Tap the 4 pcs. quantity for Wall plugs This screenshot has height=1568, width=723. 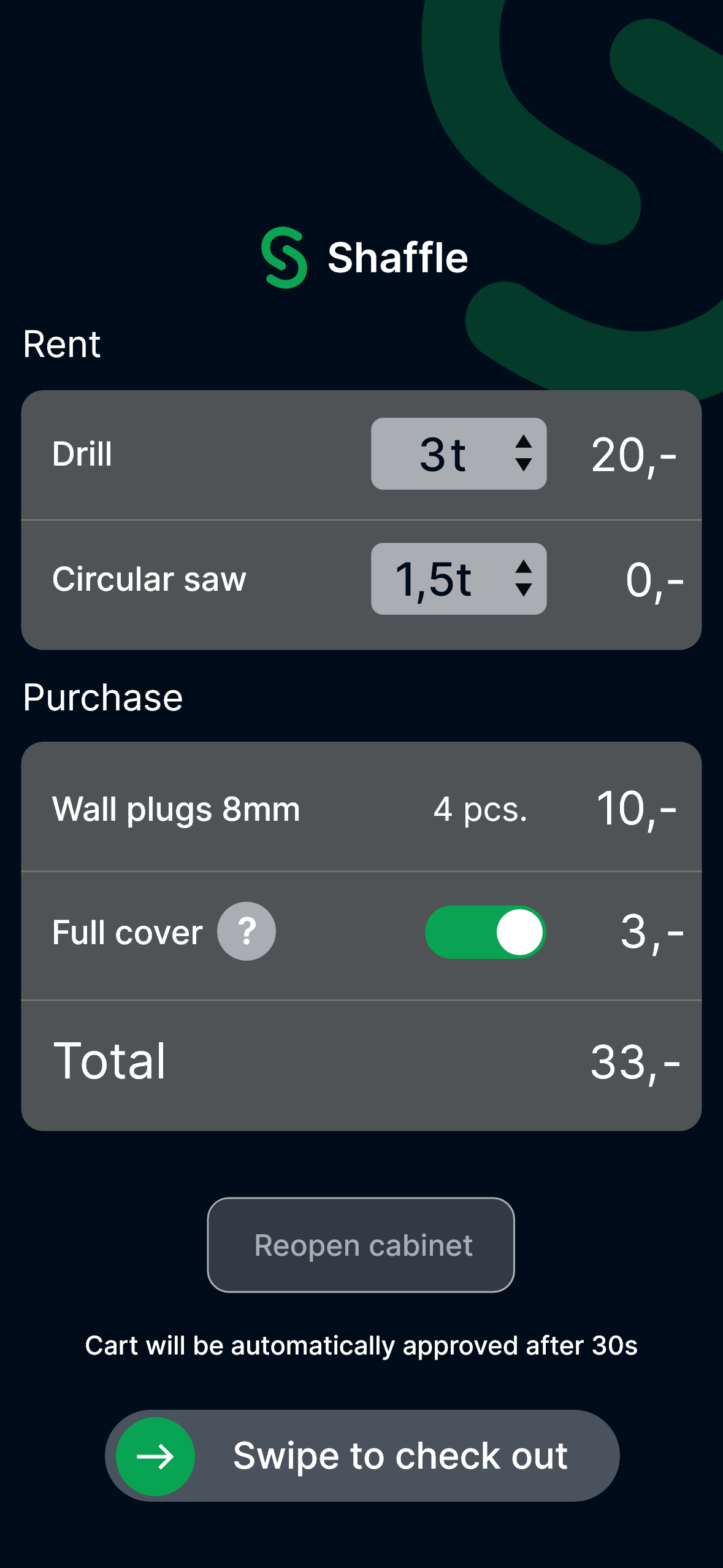[480, 809]
